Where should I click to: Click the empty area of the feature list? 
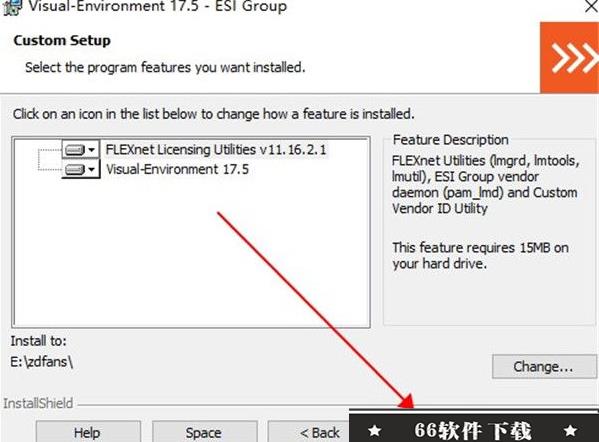pos(191,252)
